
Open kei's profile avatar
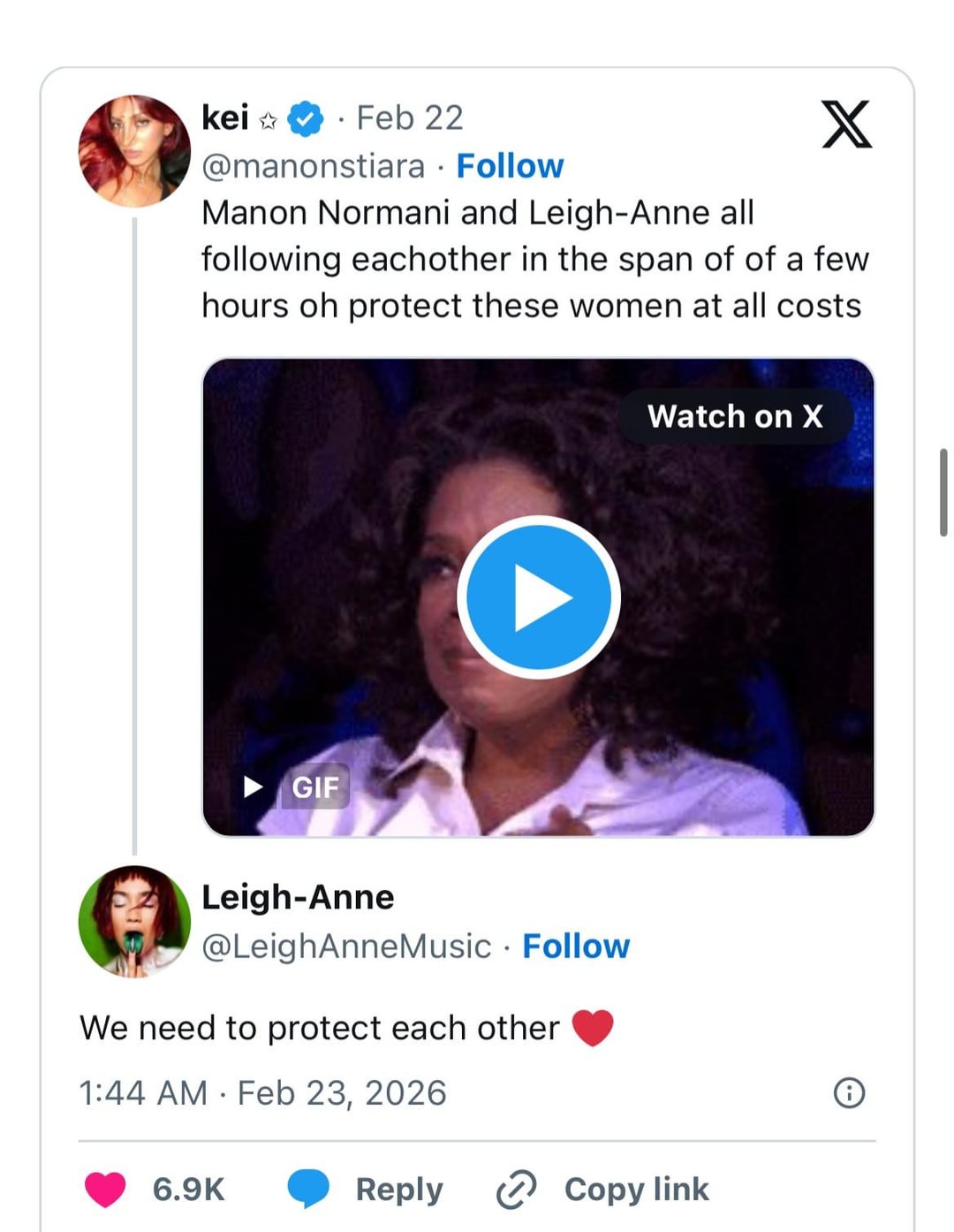[134, 151]
